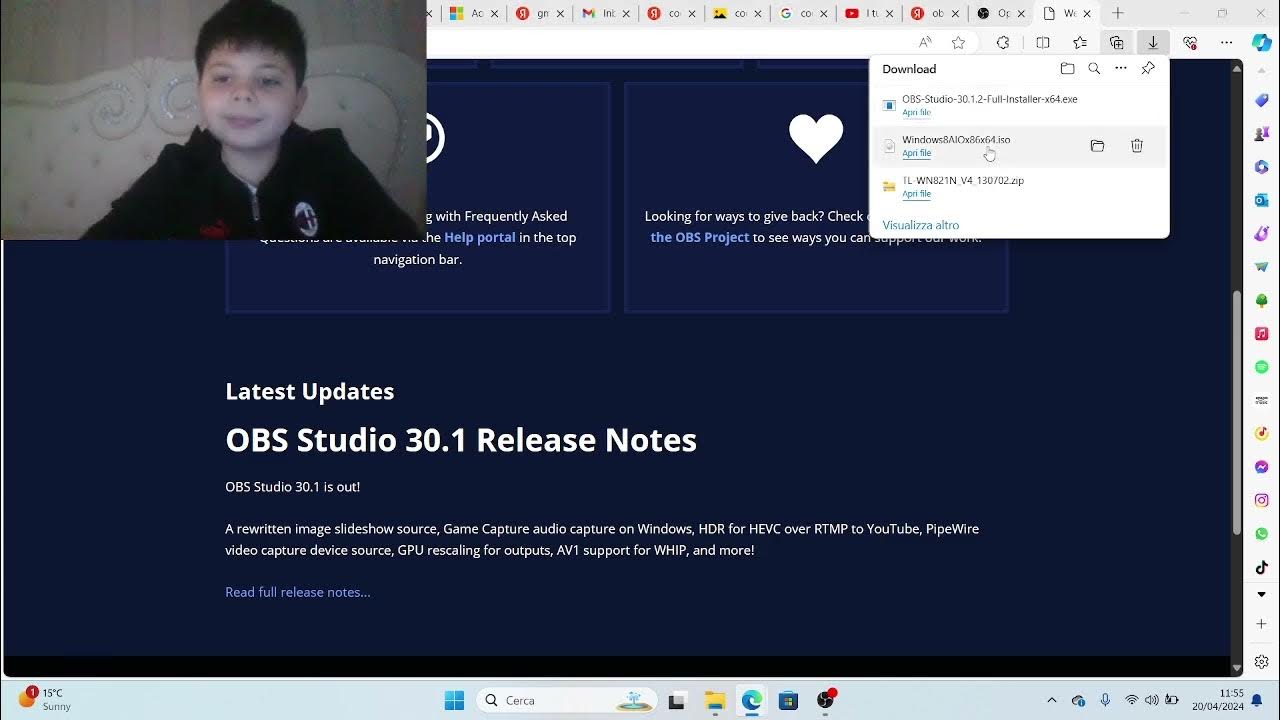Open the Help portal link

click(480, 237)
